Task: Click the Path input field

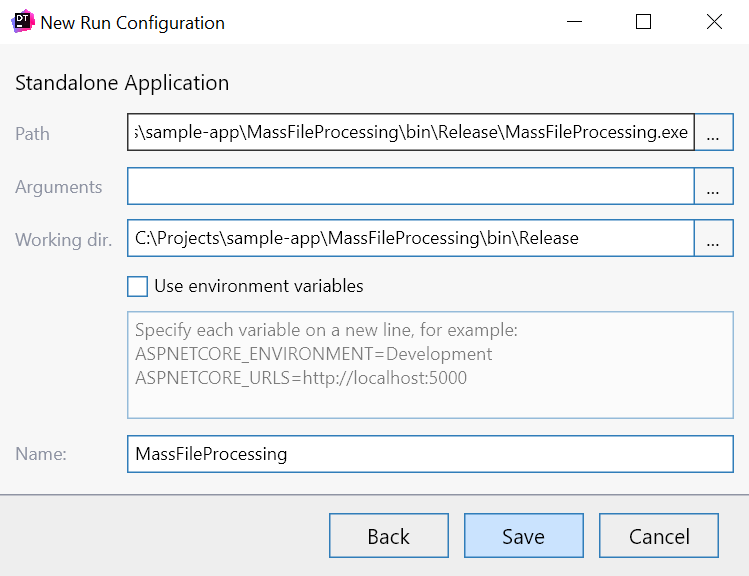Action: point(410,133)
